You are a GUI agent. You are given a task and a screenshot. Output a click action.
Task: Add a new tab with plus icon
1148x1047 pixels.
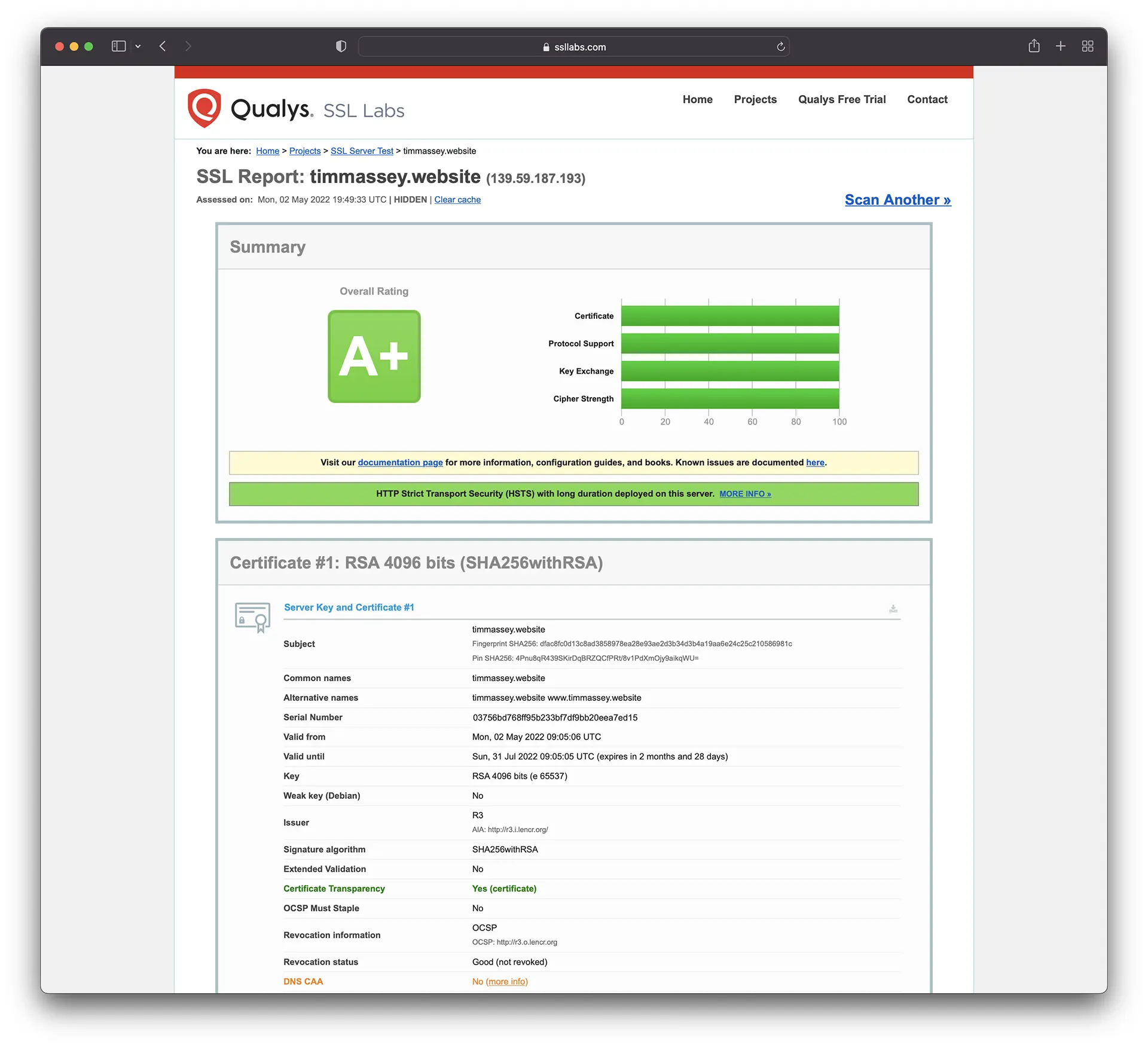point(1061,46)
